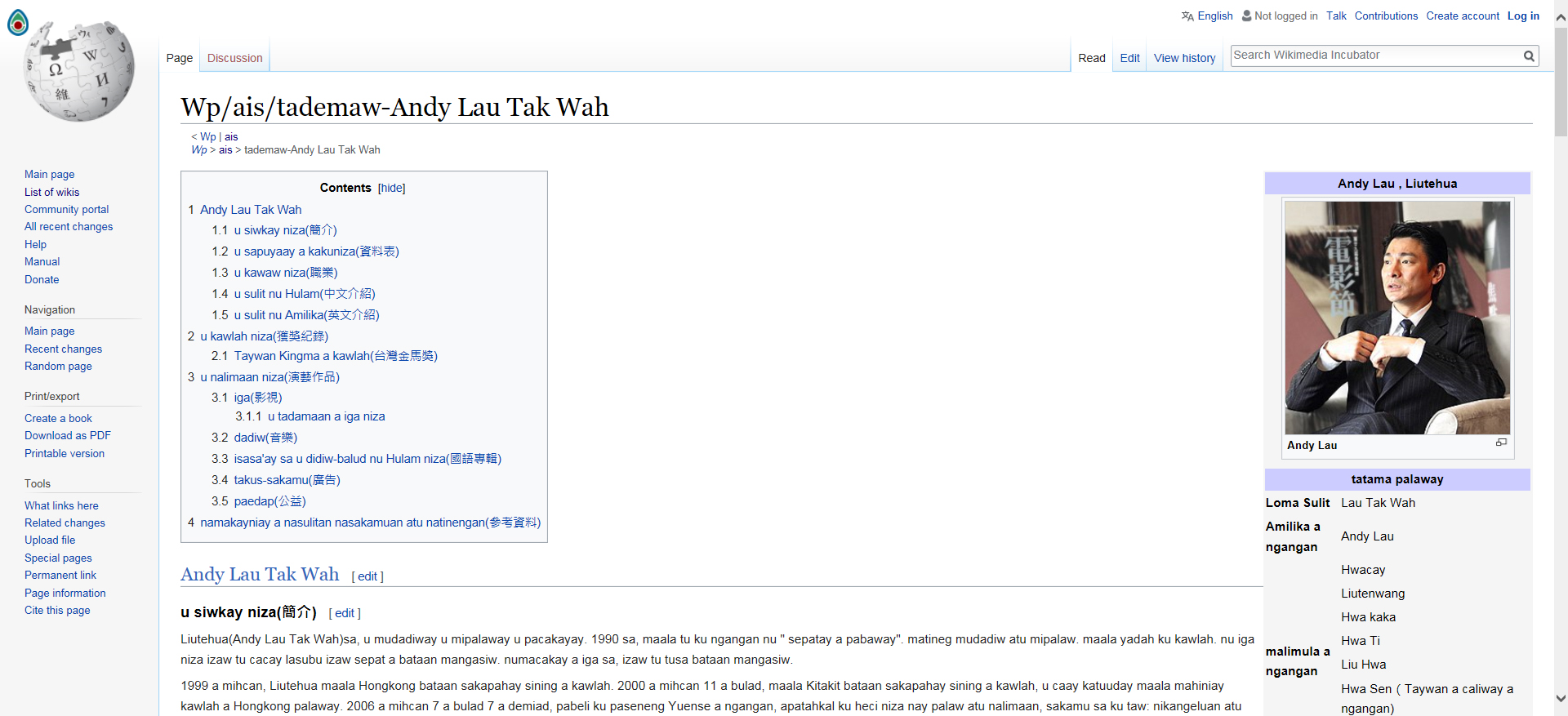
Task: Open the View history tab
Action: [1185, 58]
